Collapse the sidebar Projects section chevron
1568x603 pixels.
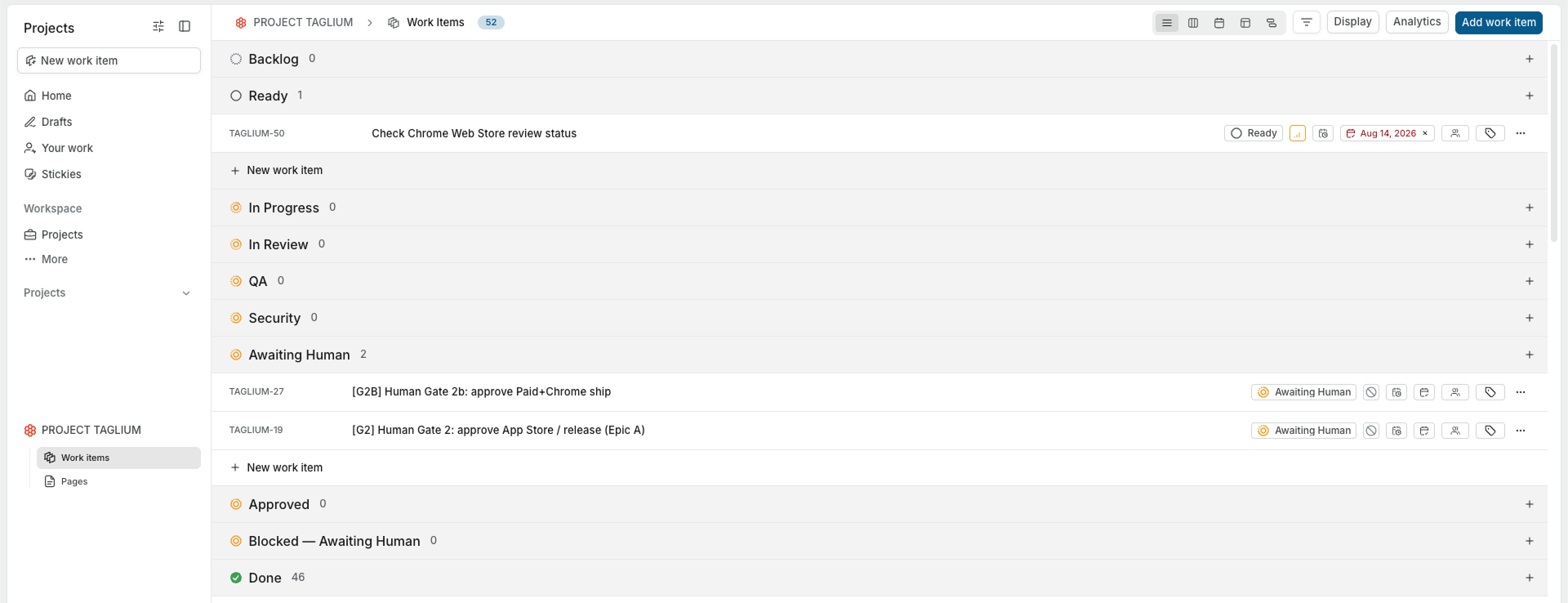[x=186, y=293]
